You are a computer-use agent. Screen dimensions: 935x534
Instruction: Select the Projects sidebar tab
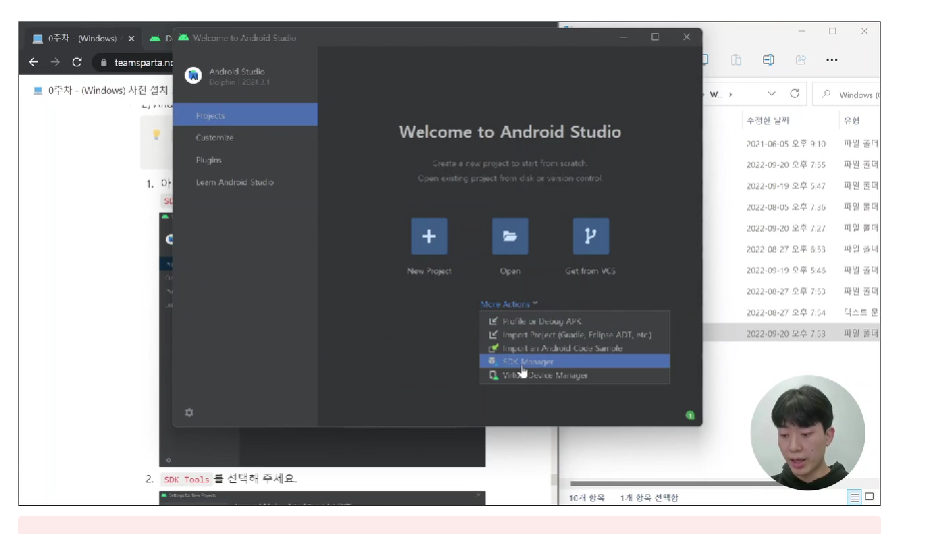point(245,115)
